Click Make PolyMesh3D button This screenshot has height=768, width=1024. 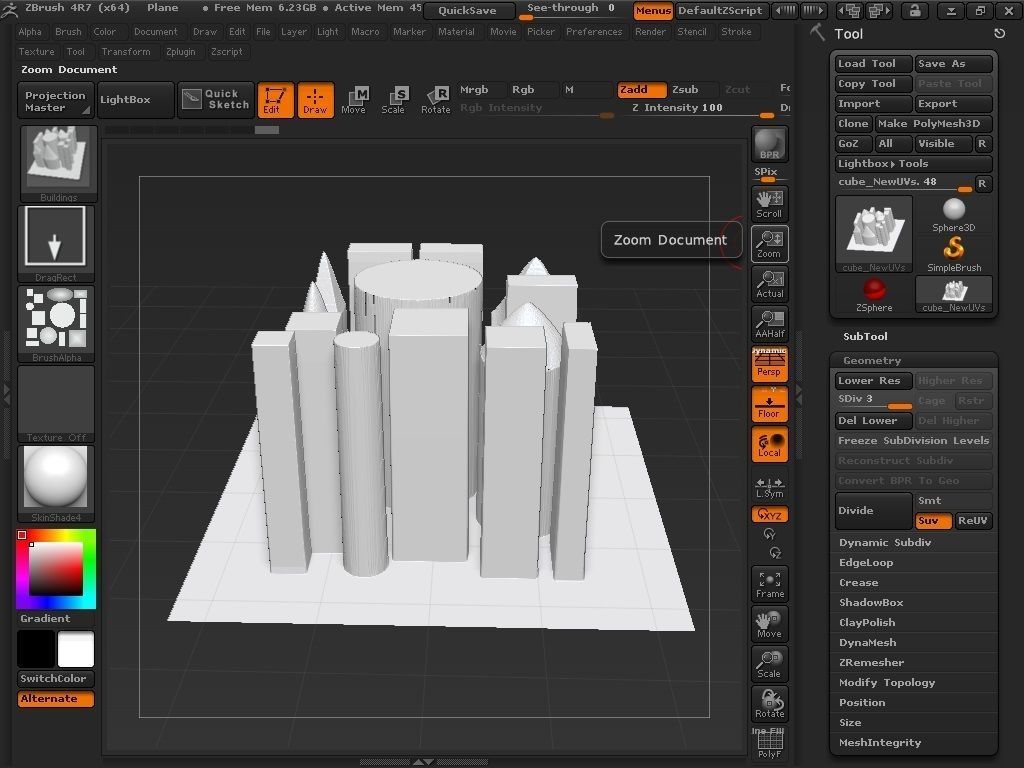(x=933, y=123)
